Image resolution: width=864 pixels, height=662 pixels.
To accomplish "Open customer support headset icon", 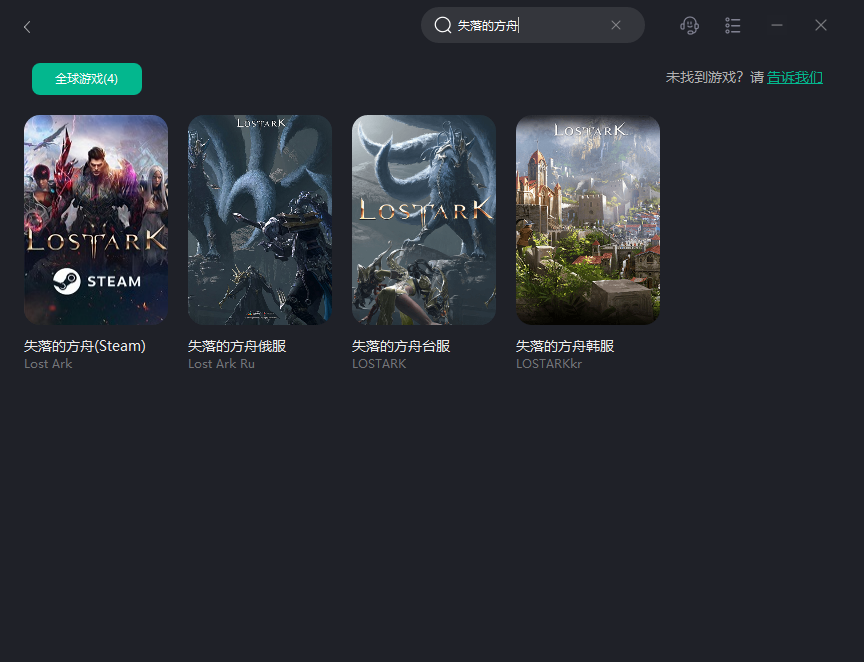I will 689,25.
